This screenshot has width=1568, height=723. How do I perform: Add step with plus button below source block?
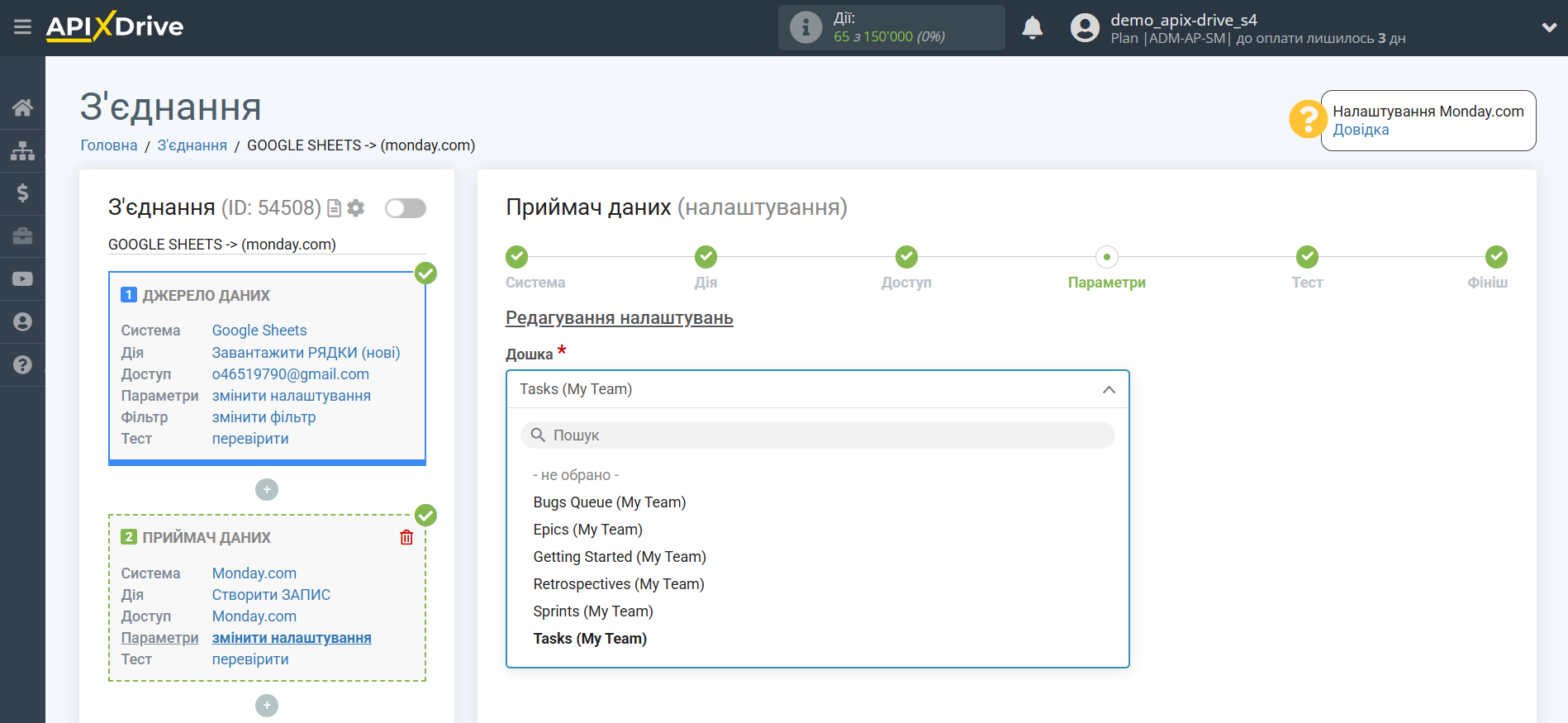[x=267, y=490]
